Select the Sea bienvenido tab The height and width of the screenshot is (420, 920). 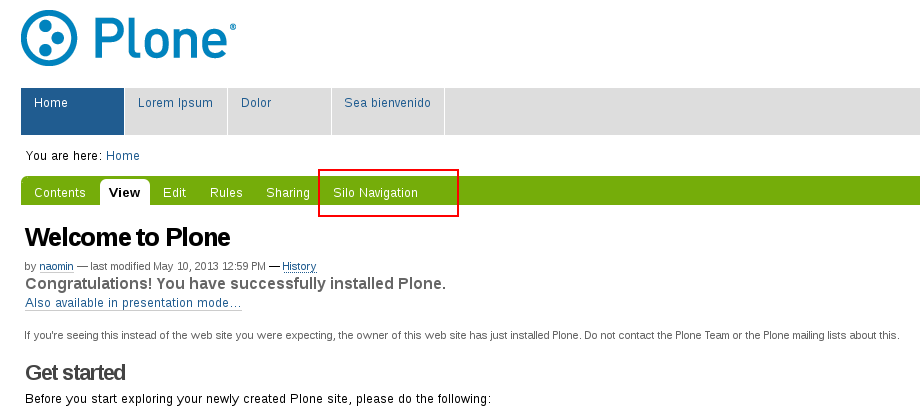tap(387, 103)
